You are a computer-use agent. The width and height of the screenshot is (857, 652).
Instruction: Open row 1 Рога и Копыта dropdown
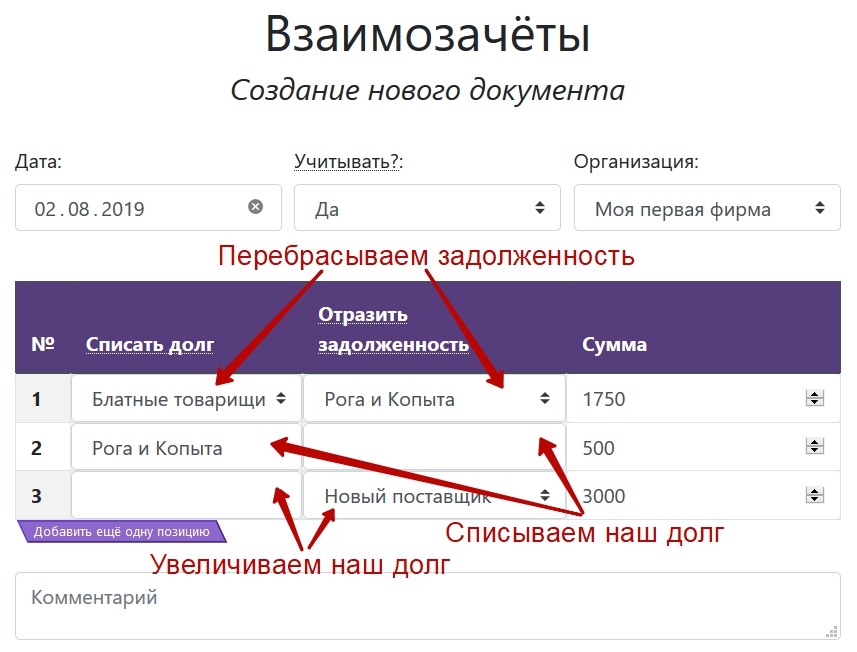(x=435, y=399)
